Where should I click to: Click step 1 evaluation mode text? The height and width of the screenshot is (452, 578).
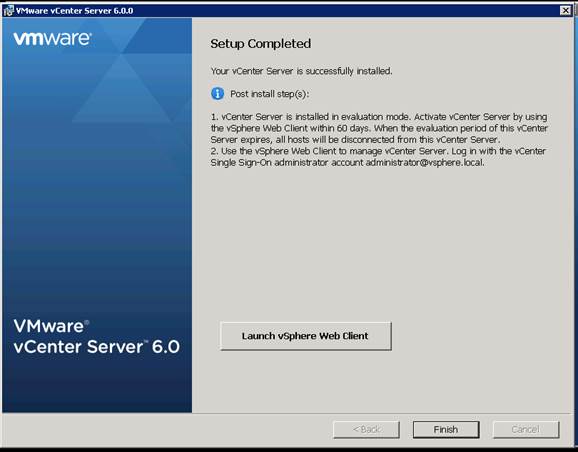[x=379, y=128]
